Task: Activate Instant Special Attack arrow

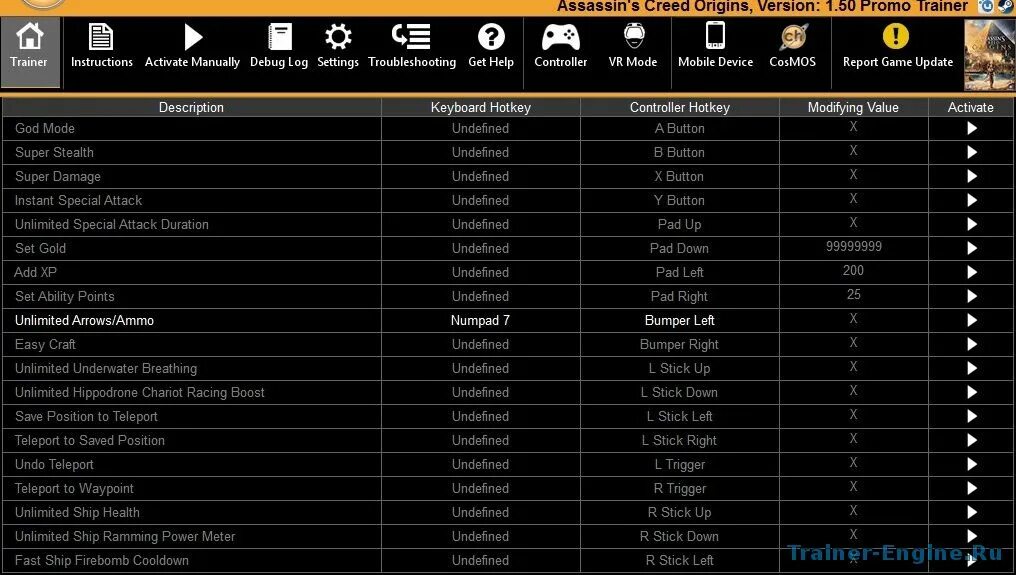Action: 971,200
